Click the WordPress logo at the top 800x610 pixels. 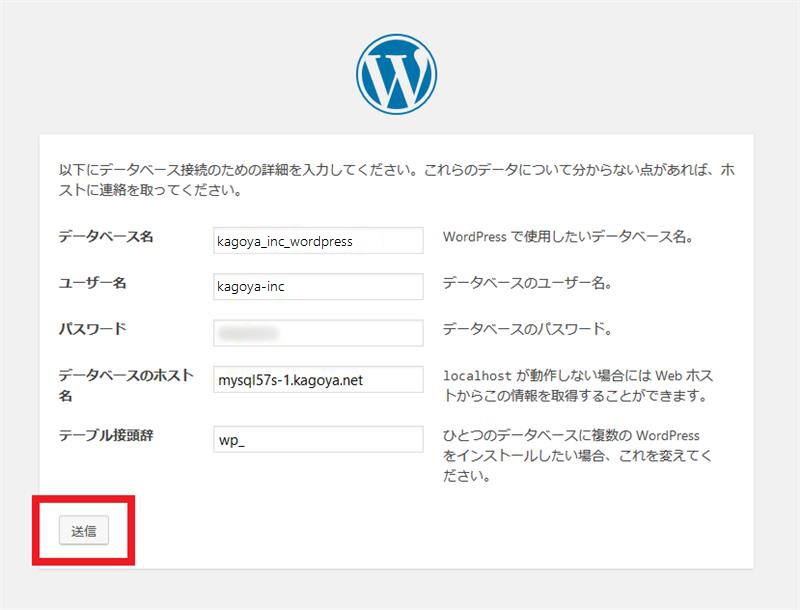396,75
